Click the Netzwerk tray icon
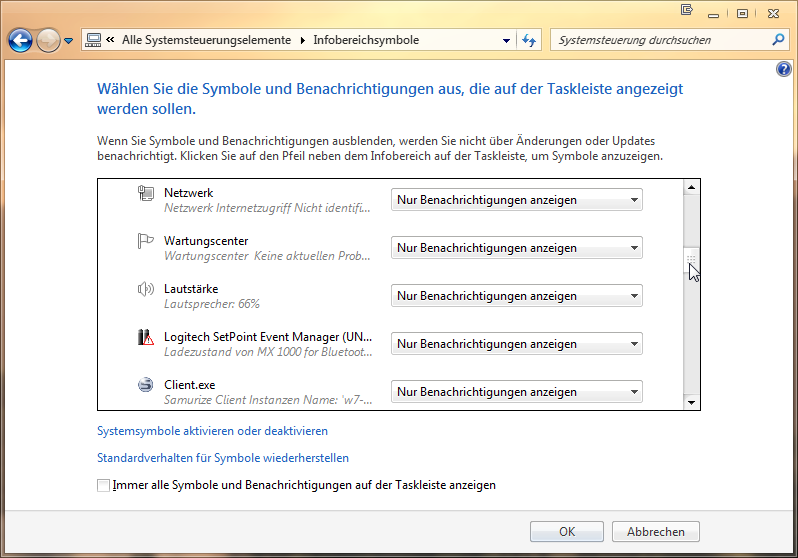 coord(146,193)
